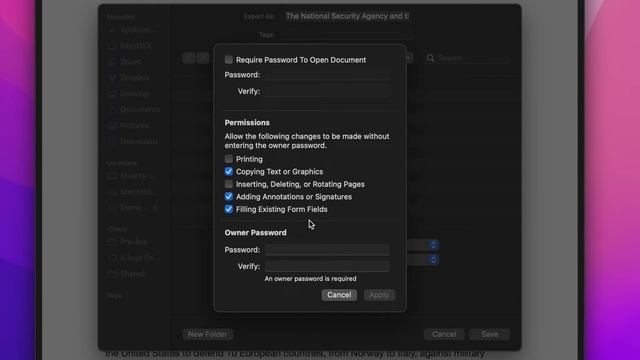Eject the Demo volume in sidebar

click(155, 208)
